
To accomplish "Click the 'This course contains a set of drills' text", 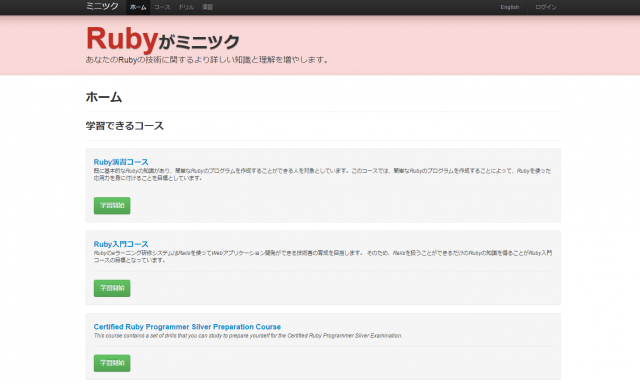I will point(248,335).
